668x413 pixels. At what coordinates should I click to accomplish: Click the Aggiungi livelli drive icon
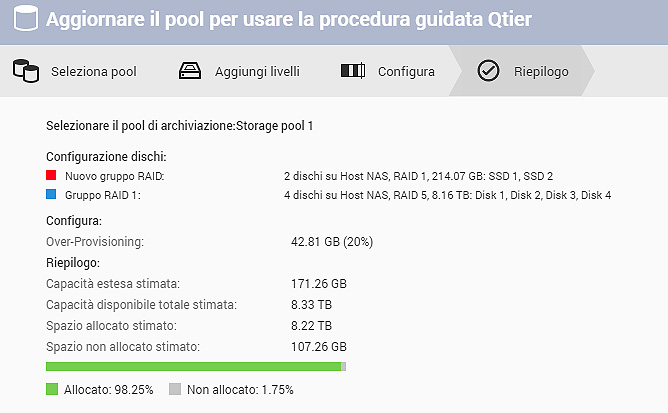(x=190, y=71)
